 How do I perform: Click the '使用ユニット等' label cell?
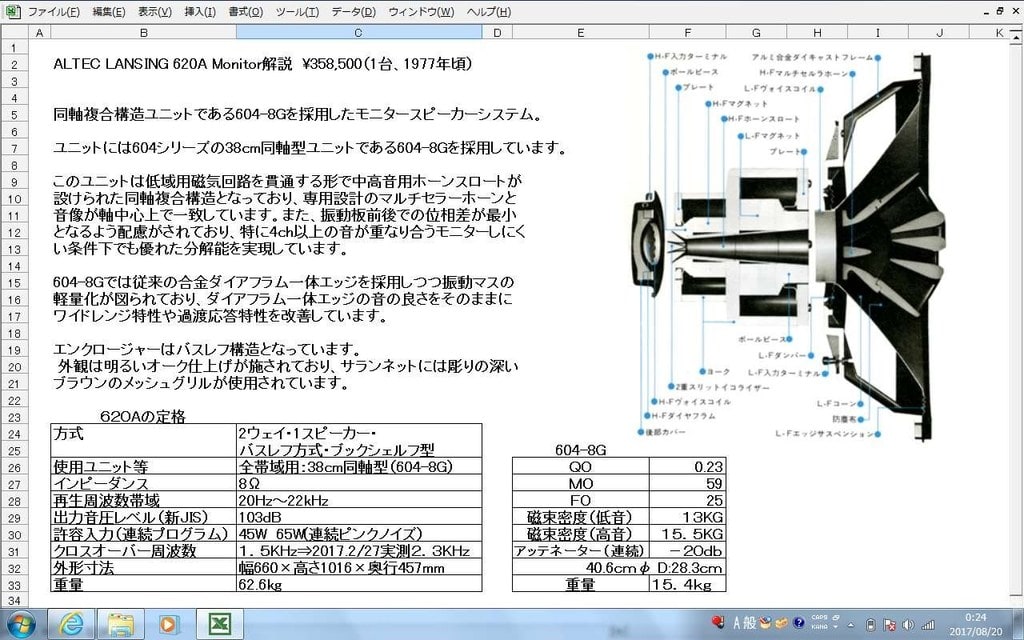click(143, 467)
